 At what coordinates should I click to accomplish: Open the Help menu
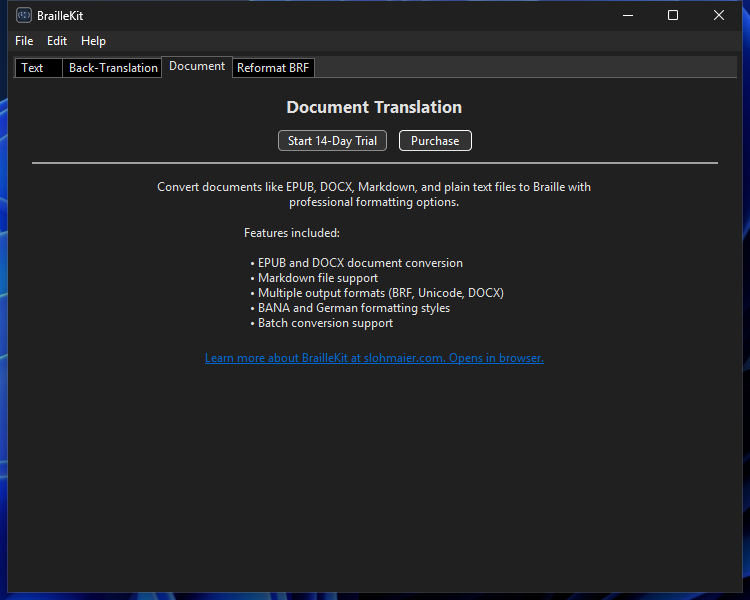coord(93,41)
